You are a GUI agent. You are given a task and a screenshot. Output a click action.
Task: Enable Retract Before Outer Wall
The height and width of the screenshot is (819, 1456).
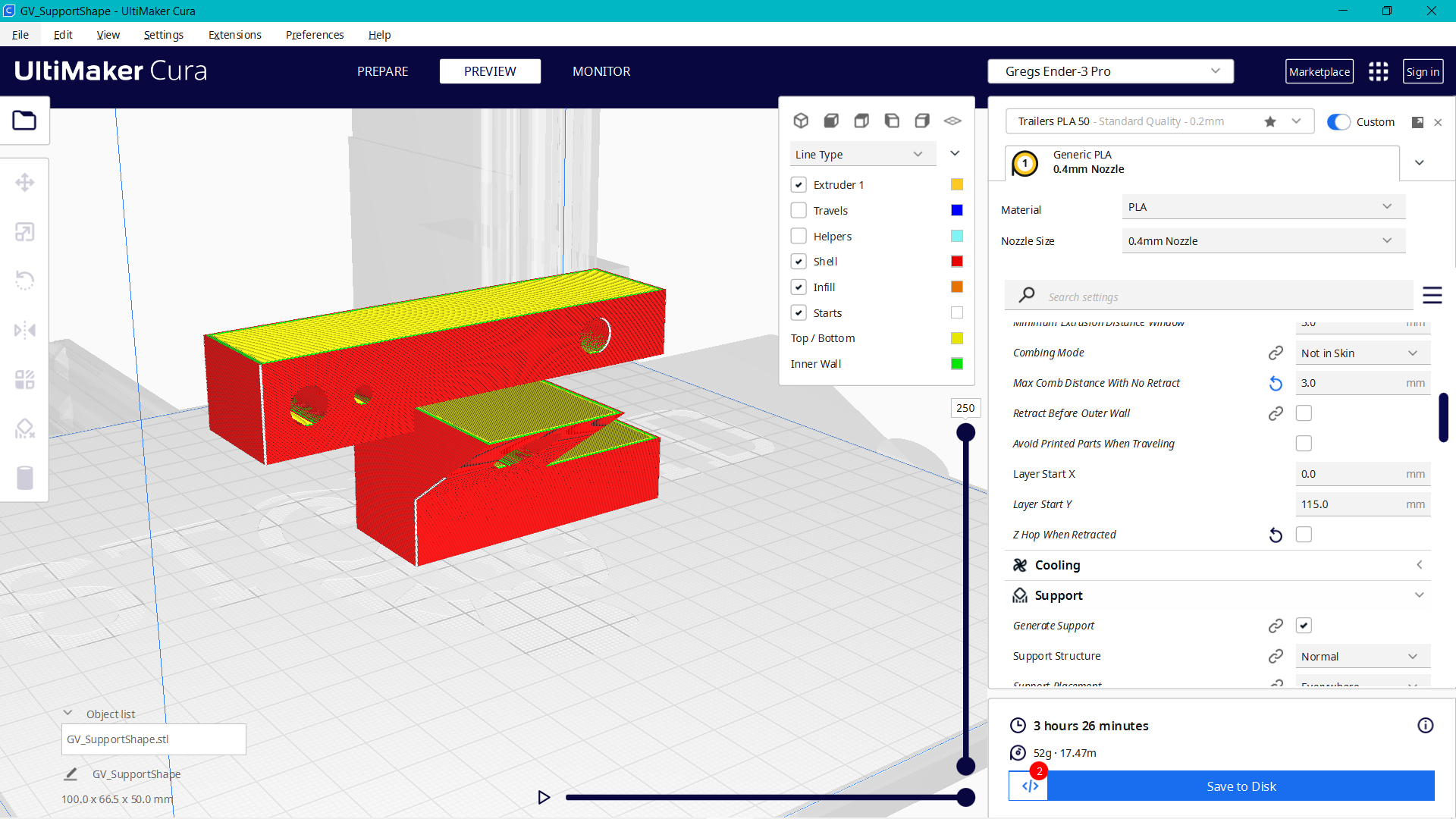pos(1304,413)
